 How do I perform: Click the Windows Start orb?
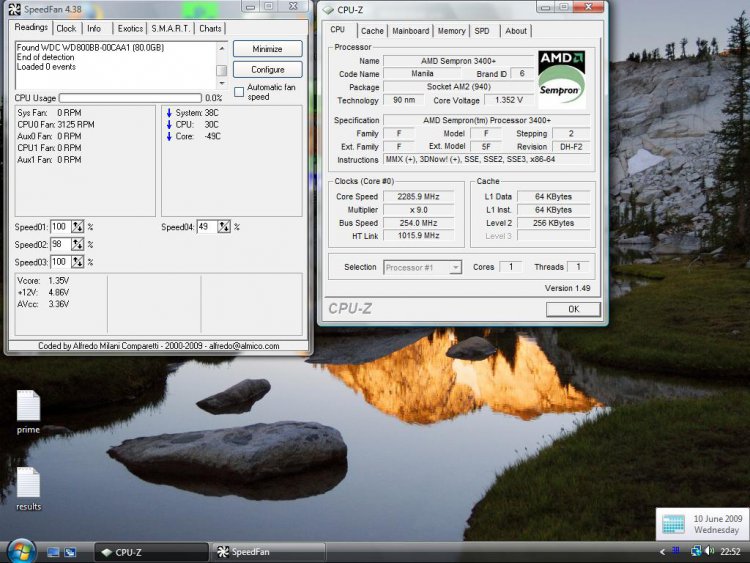click(x=21, y=551)
